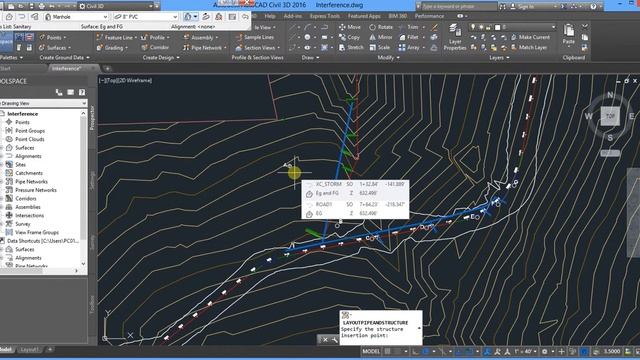
Task: Open the Points dropdown in Create Ground Data
Action: click(53, 38)
